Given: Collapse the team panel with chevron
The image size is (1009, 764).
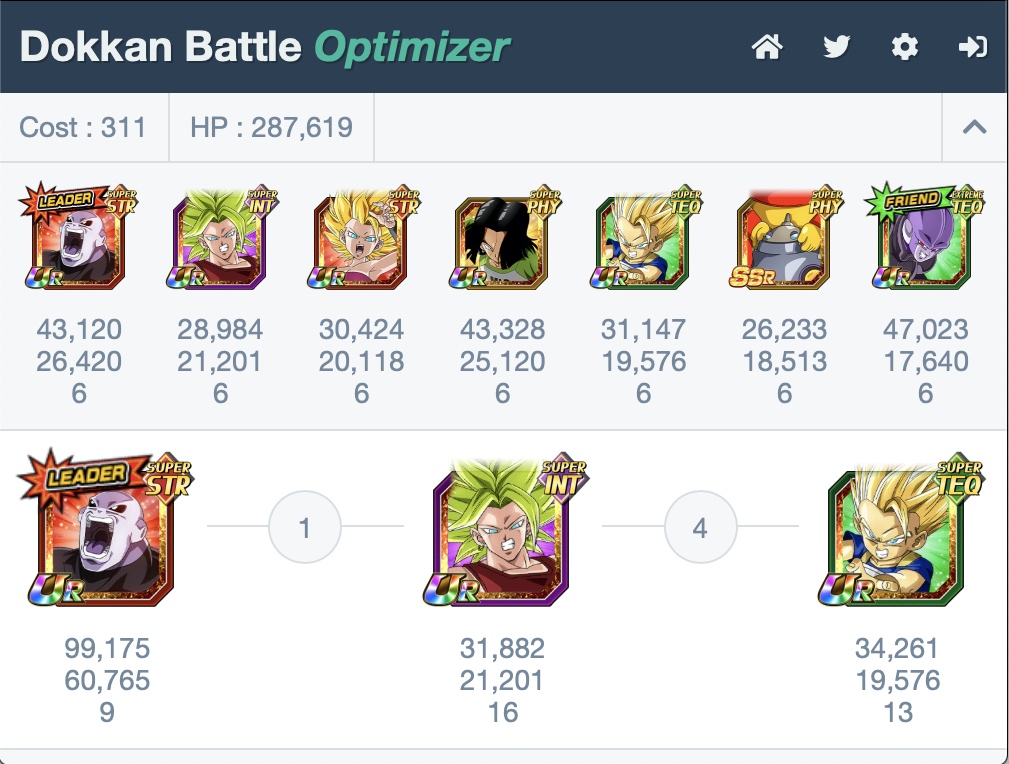Looking at the screenshot, I should pos(974,127).
